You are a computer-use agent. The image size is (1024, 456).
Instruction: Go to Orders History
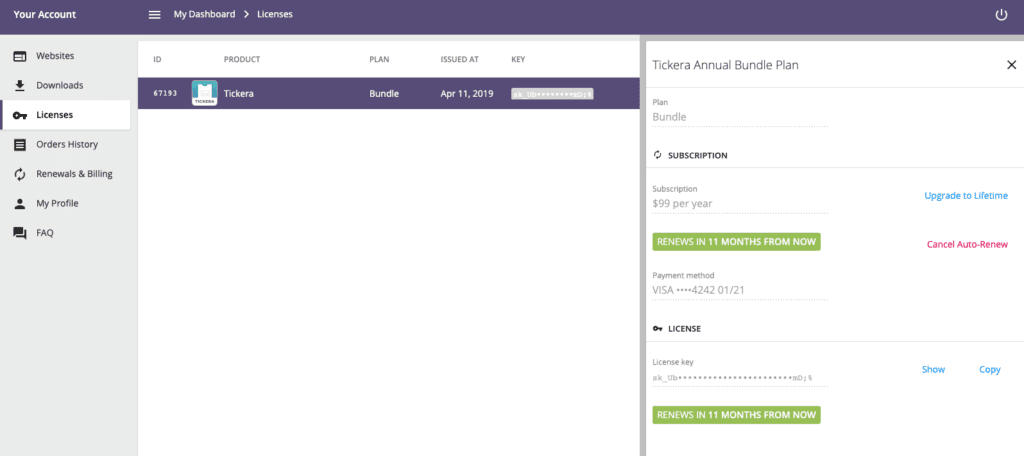tap(65, 144)
